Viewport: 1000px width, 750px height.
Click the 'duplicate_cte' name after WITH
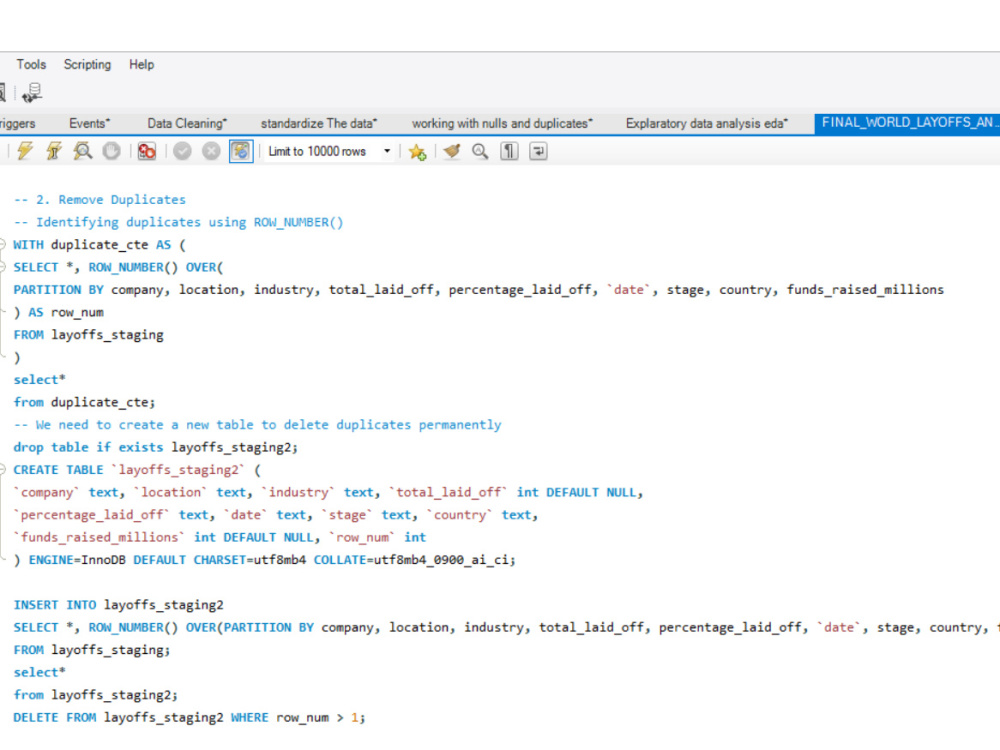(99, 245)
